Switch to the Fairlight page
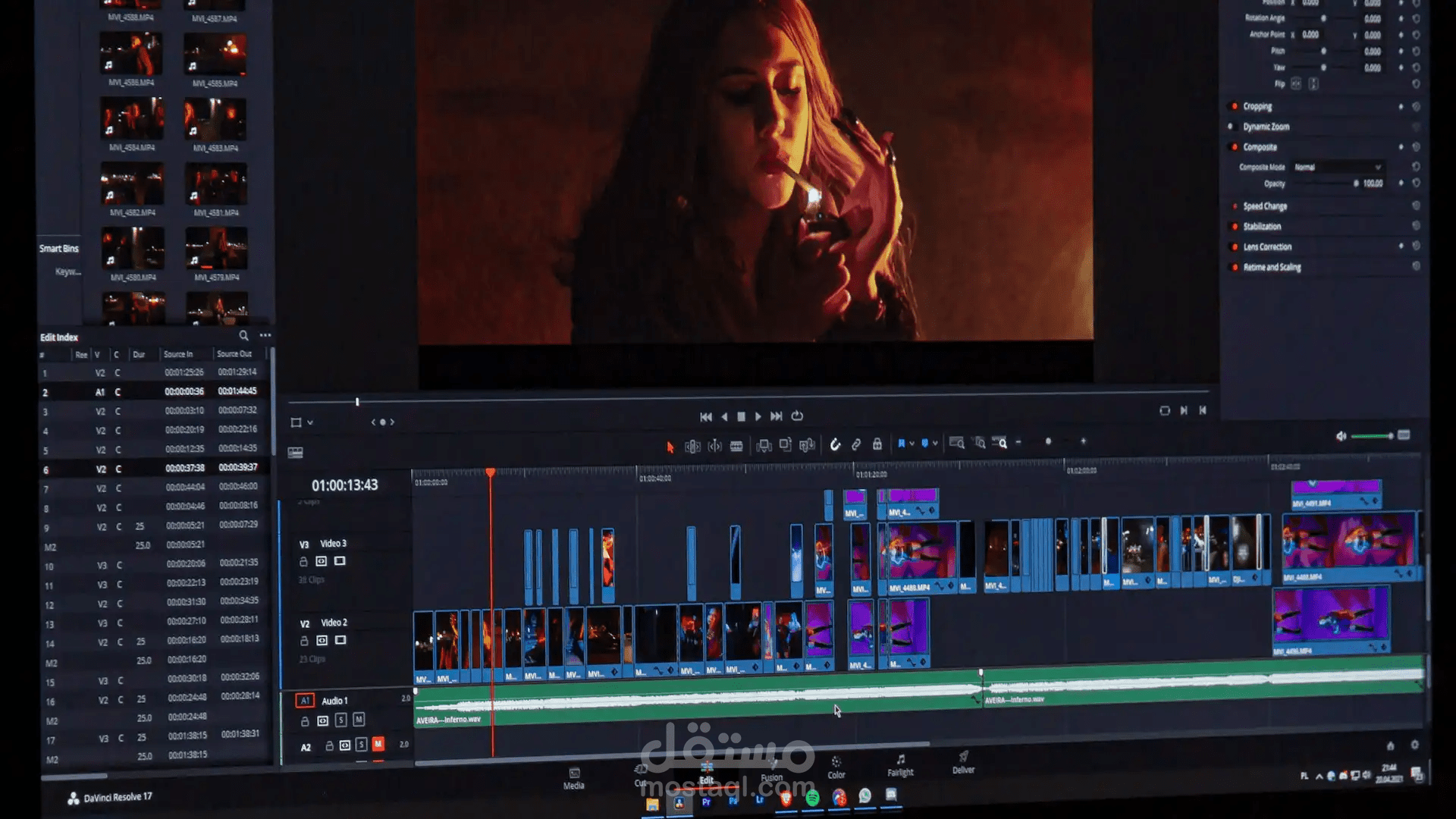 (x=901, y=766)
